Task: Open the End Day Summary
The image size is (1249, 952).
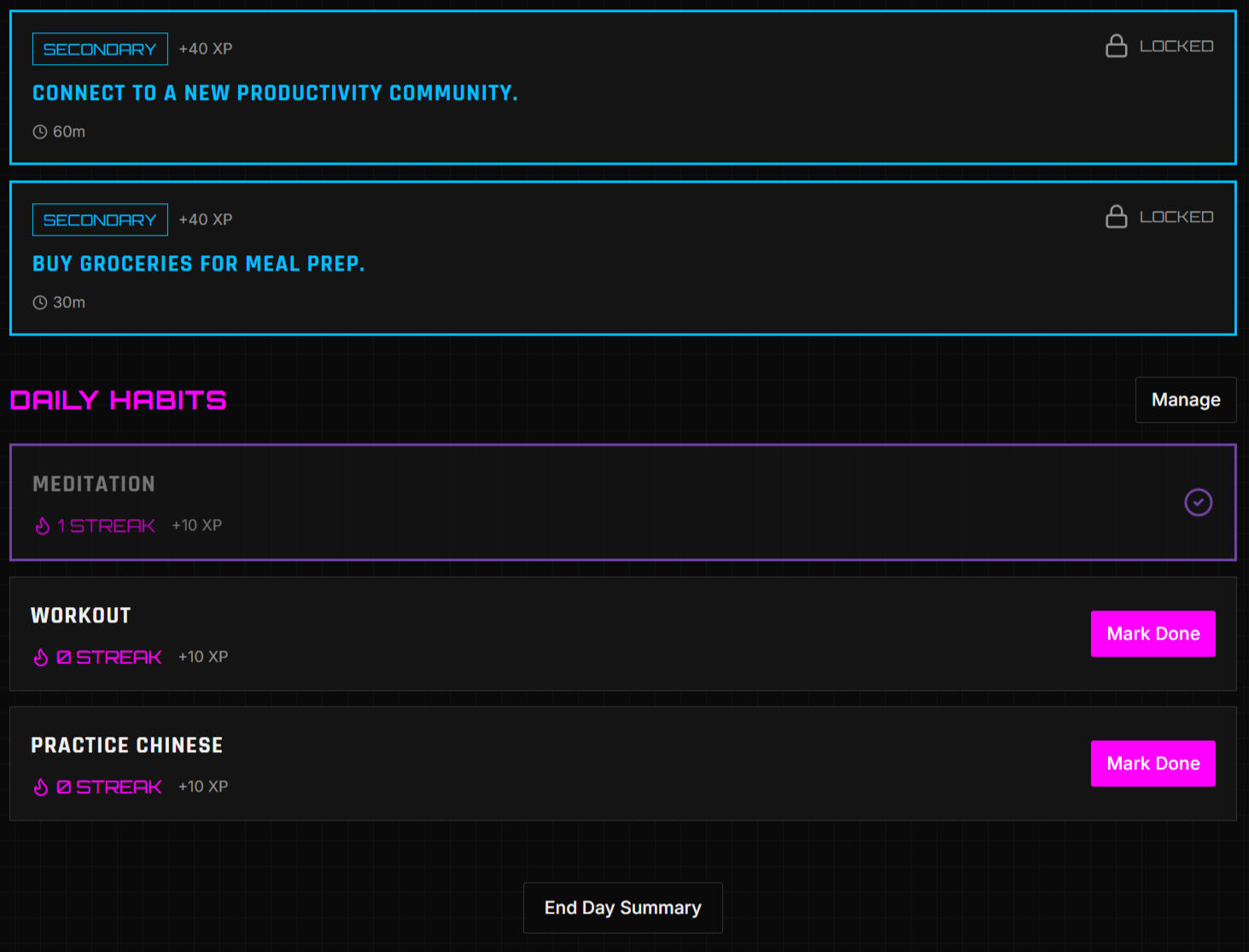Action: point(622,908)
